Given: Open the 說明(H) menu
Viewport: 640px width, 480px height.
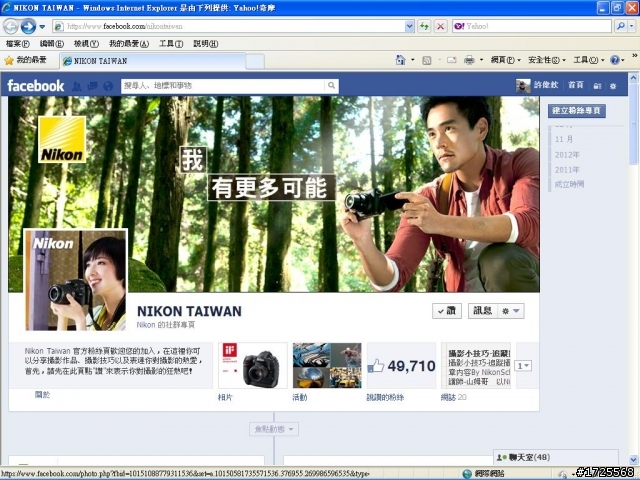Looking at the screenshot, I should [x=205, y=43].
